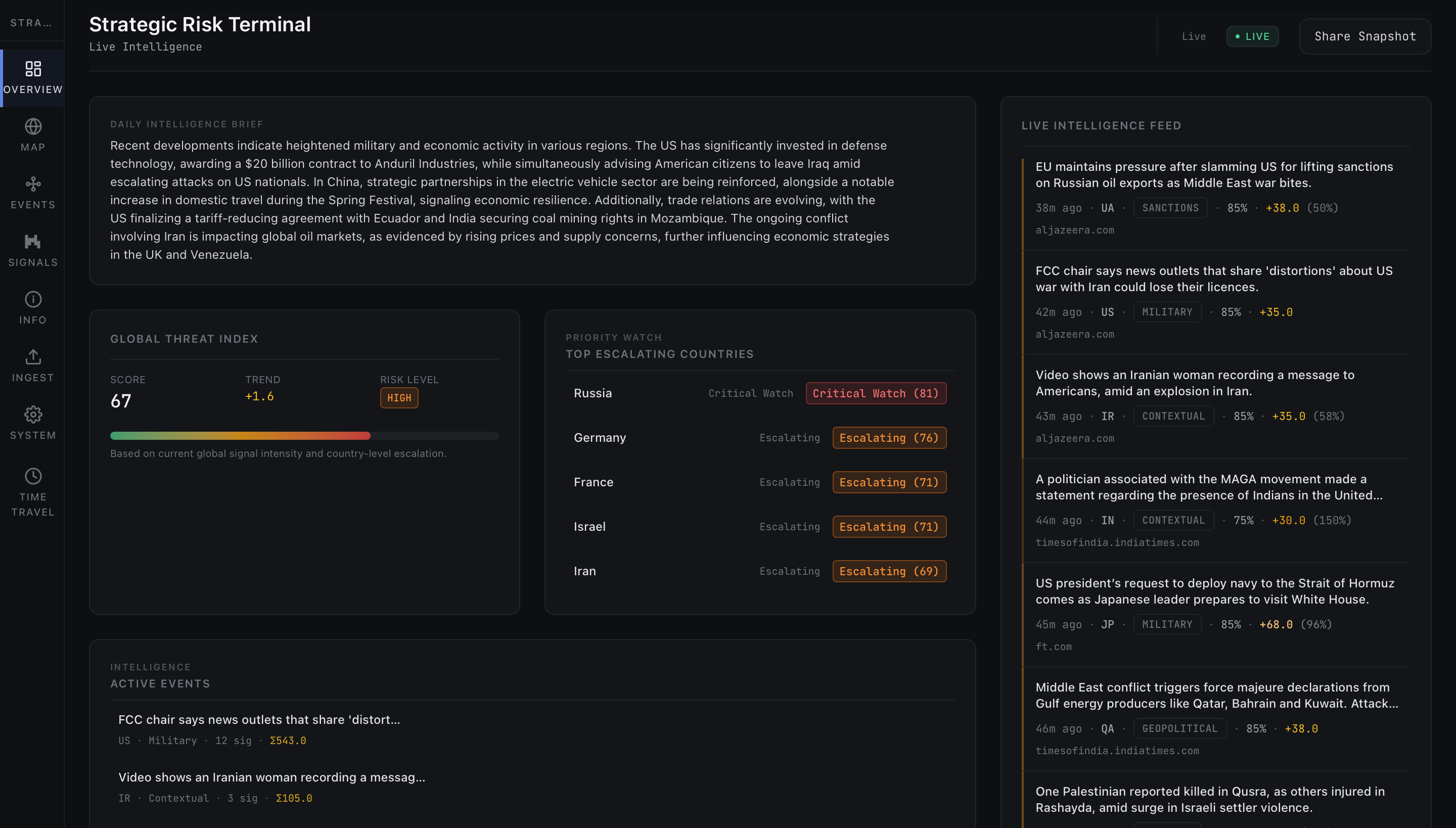Viewport: 1456px width, 828px height.
Task: Click the Share Snapshot button
Action: click(1364, 36)
